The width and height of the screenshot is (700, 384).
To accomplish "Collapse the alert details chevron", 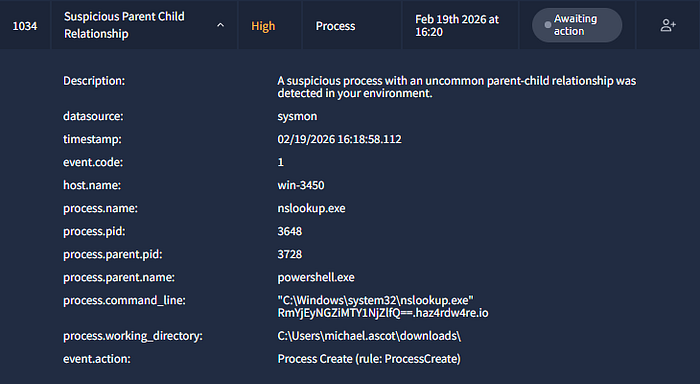I will pyautogui.click(x=221, y=25).
